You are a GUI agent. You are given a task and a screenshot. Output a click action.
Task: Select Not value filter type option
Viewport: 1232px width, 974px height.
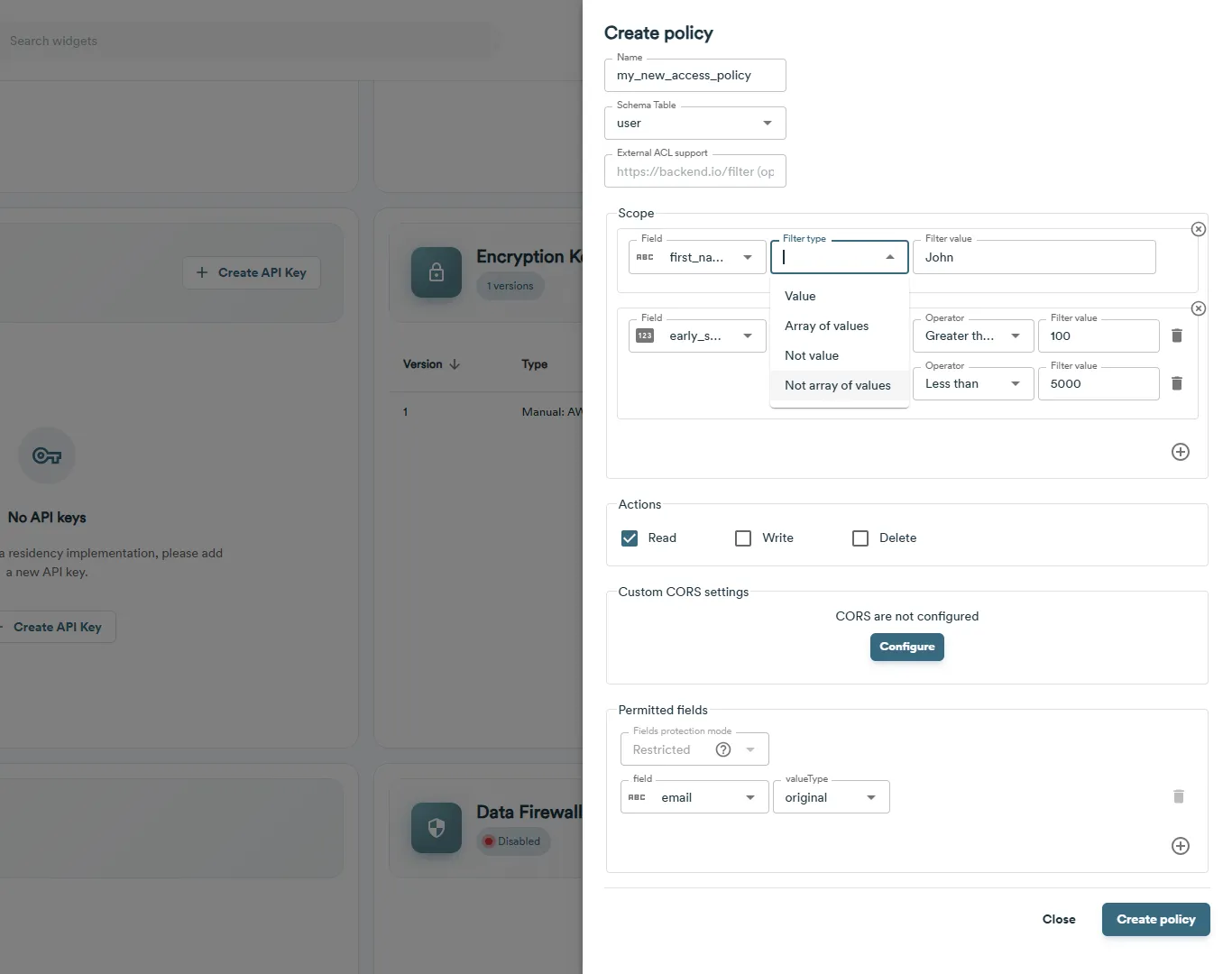coord(840,355)
